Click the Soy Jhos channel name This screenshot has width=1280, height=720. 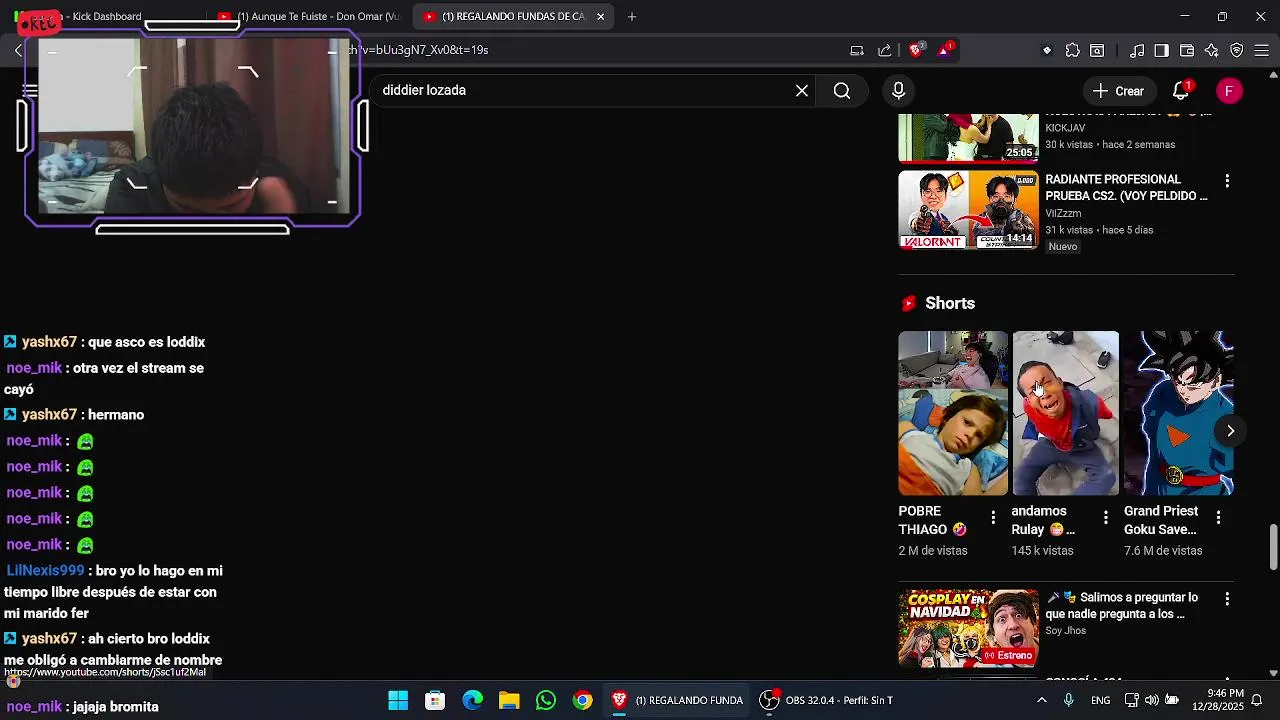point(1065,631)
